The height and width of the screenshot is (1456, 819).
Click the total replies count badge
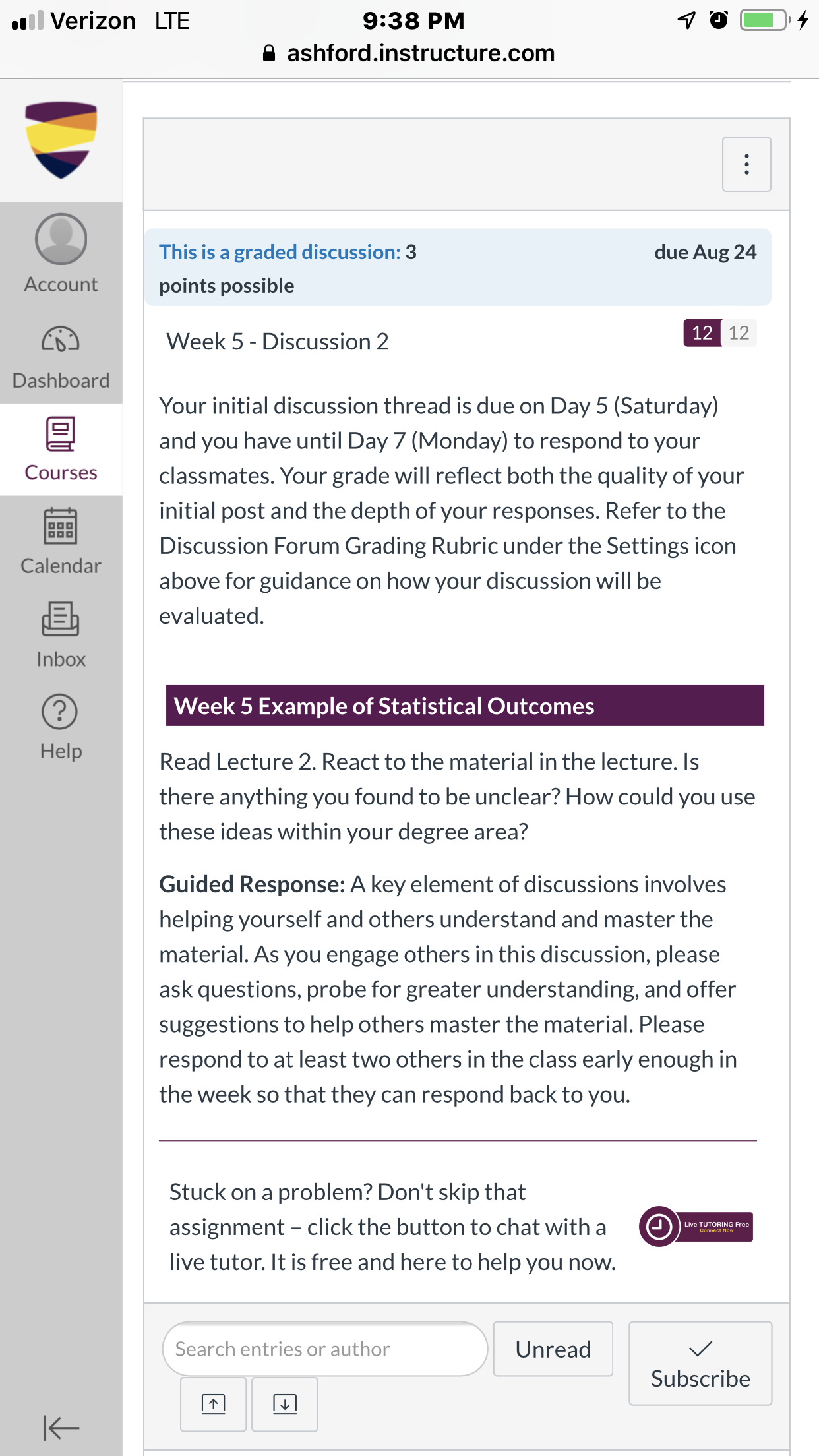coord(739,332)
